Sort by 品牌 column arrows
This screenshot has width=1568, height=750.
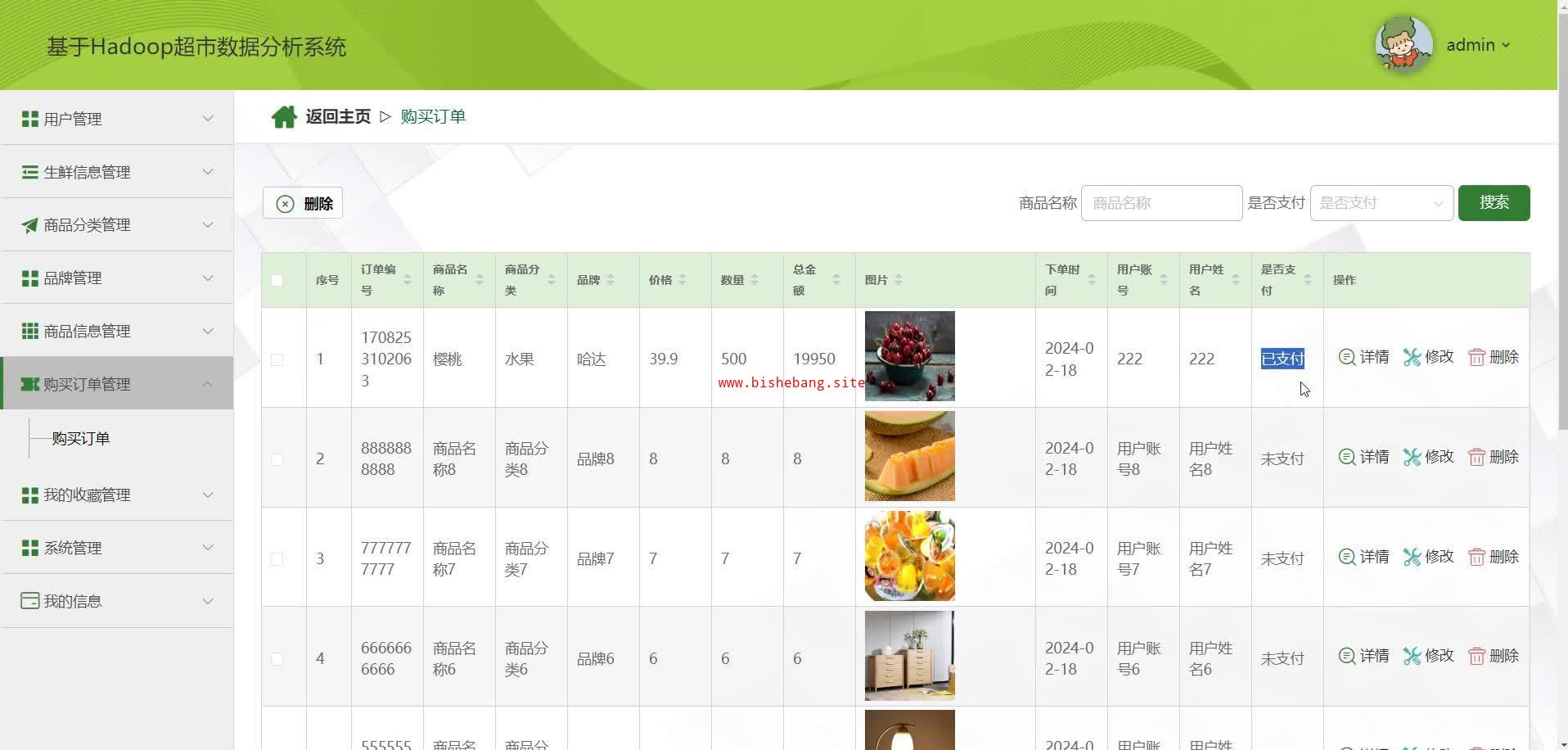point(611,280)
